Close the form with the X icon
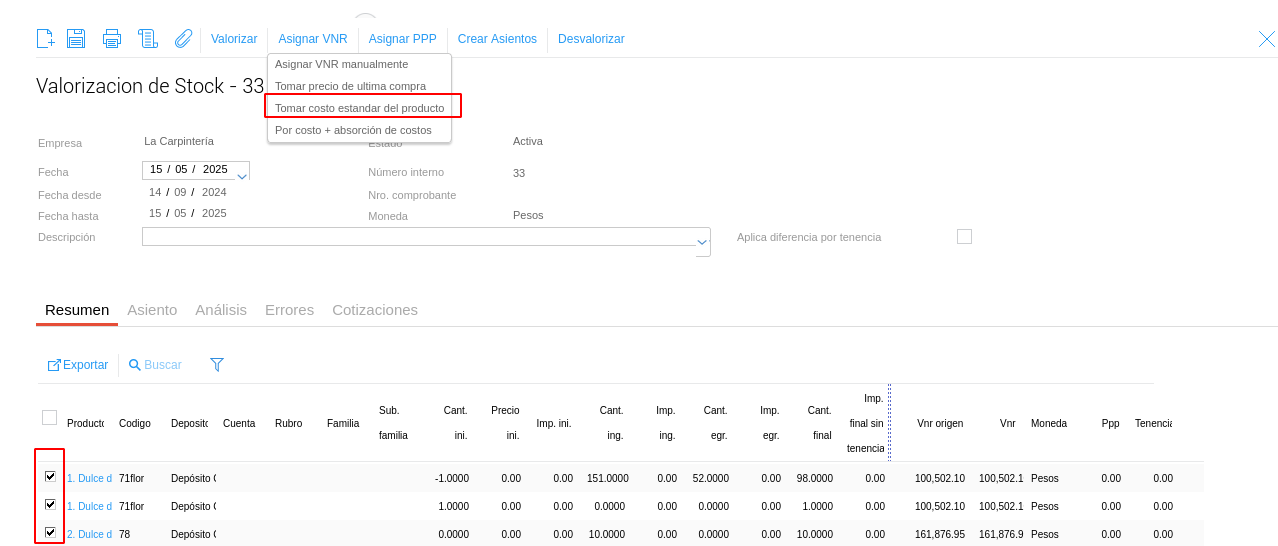Screen dimensions: 1278x546 (1266, 39)
